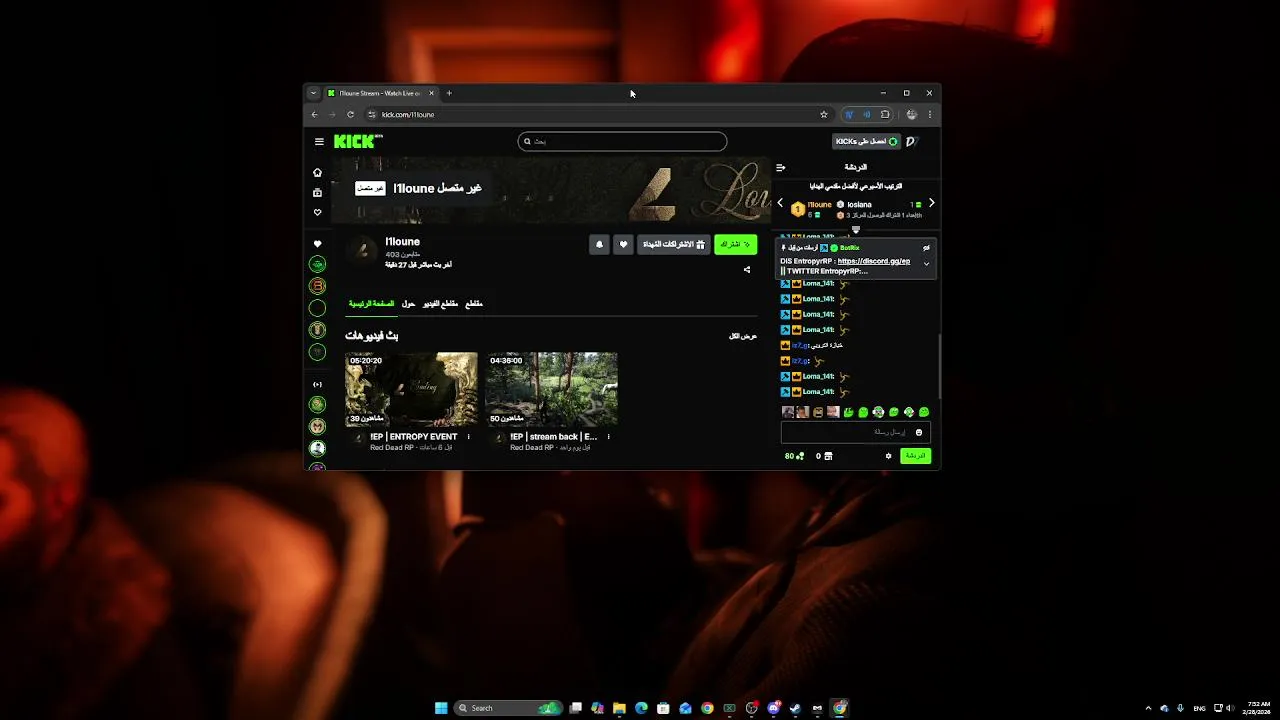The height and width of the screenshot is (720, 1280).
Task: Go back in Chrome
Action: click(x=314, y=114)
